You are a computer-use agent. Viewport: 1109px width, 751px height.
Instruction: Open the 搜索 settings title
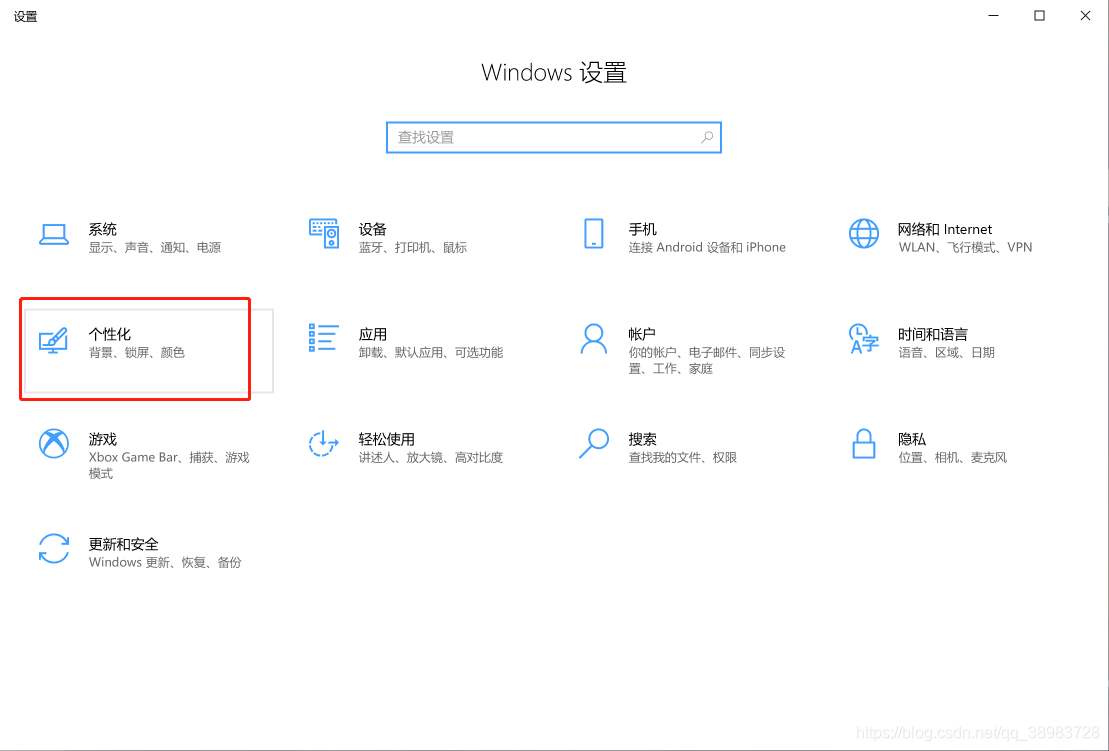642,439
